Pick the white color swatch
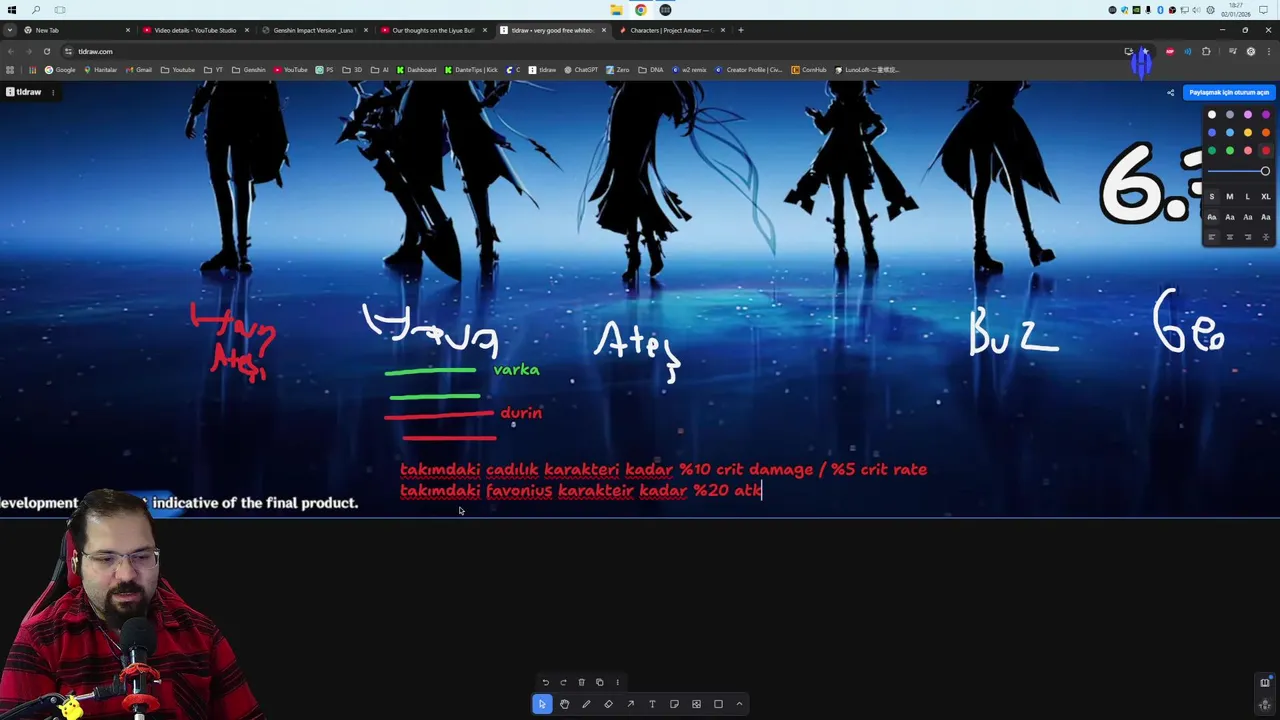The width and height of the screenshot is (1280, 720). (x=1212, y=115)
